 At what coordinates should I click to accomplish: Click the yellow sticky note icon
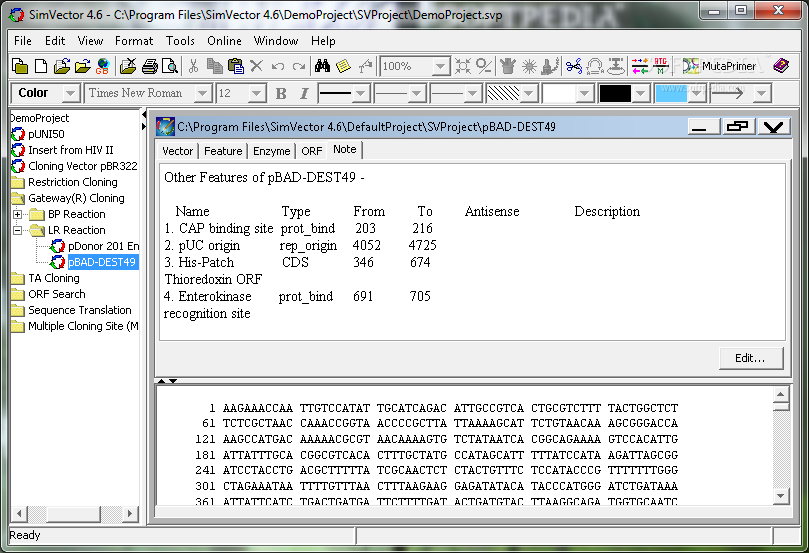(x=343, y=66)
